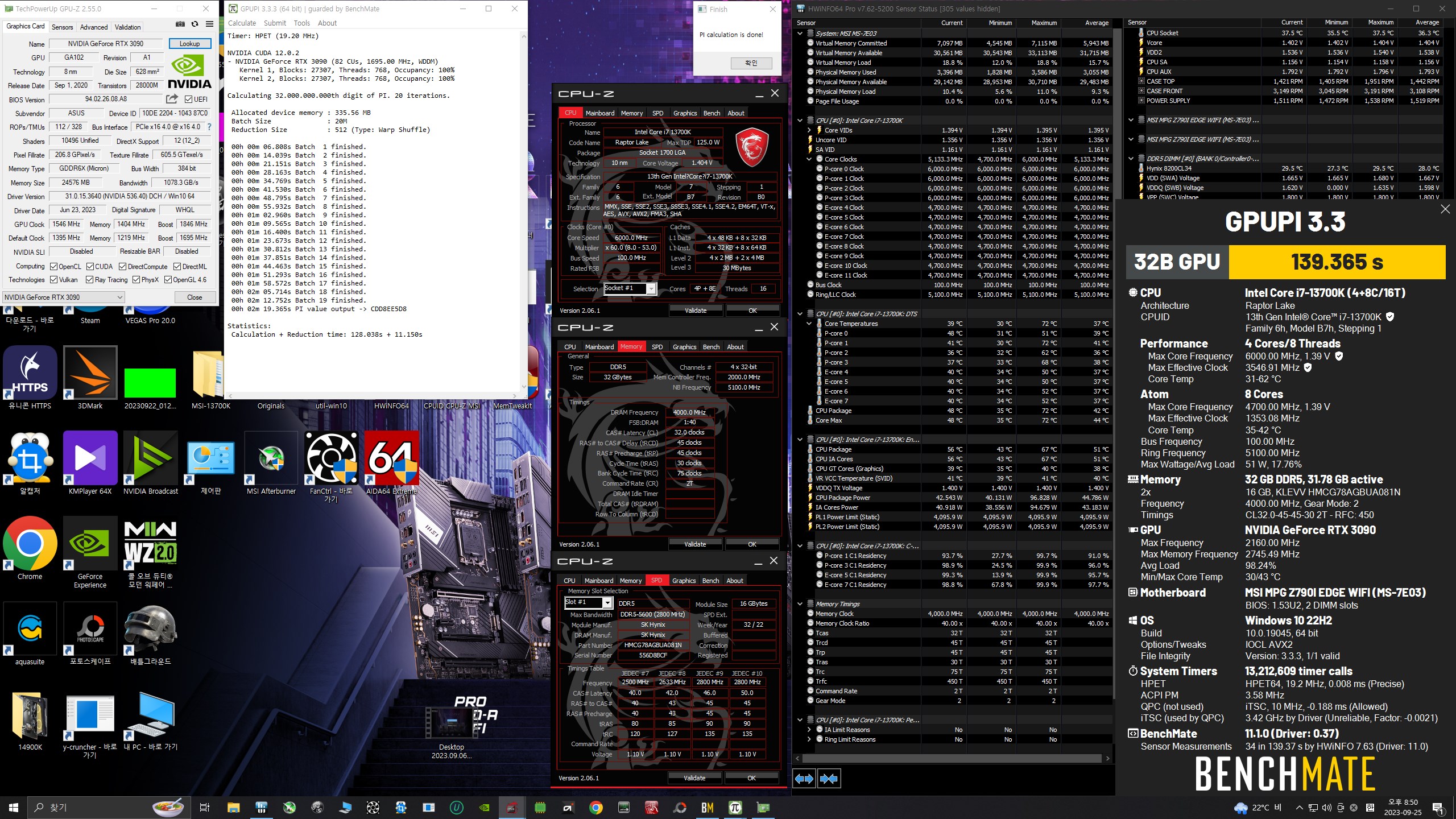The width and height of the screenshot is (1456, 819).
Task: Toggle the OpenCL checkbox
Action: [x=53, y=266]
